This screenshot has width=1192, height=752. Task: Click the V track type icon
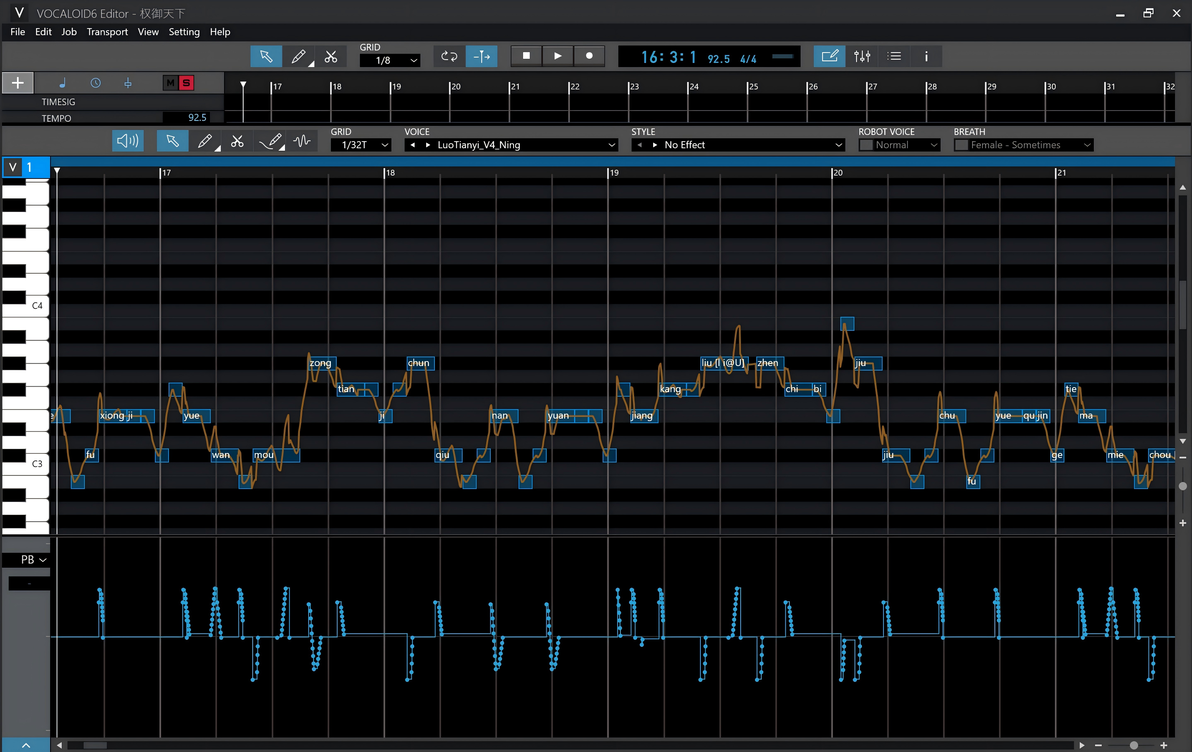click(13, 167)
